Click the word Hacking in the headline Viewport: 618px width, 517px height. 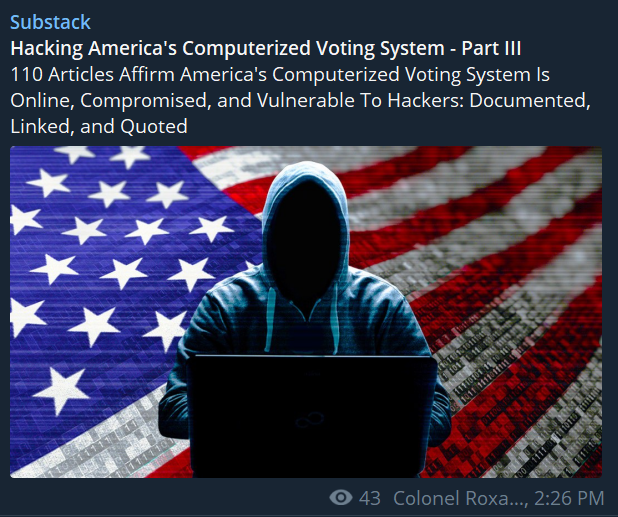(x=47, y=48)
